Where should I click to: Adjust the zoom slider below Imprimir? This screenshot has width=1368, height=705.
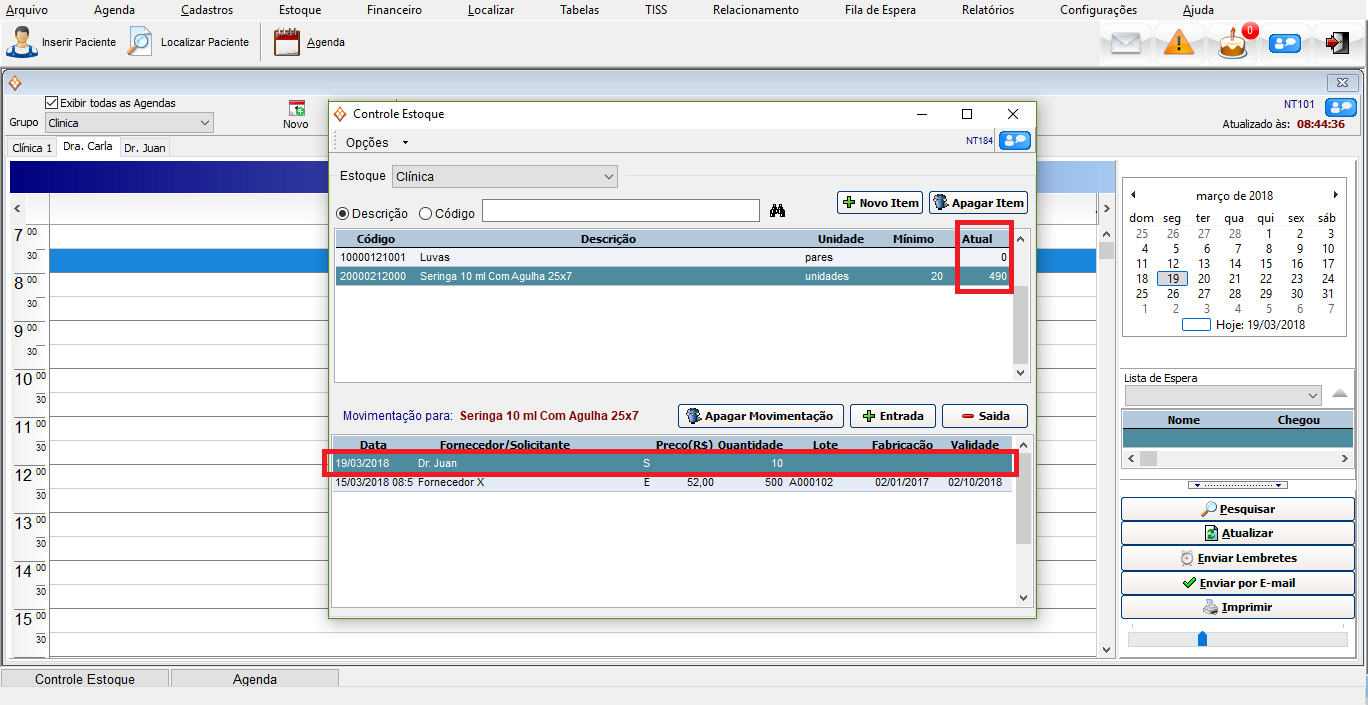coord(1202,639)
